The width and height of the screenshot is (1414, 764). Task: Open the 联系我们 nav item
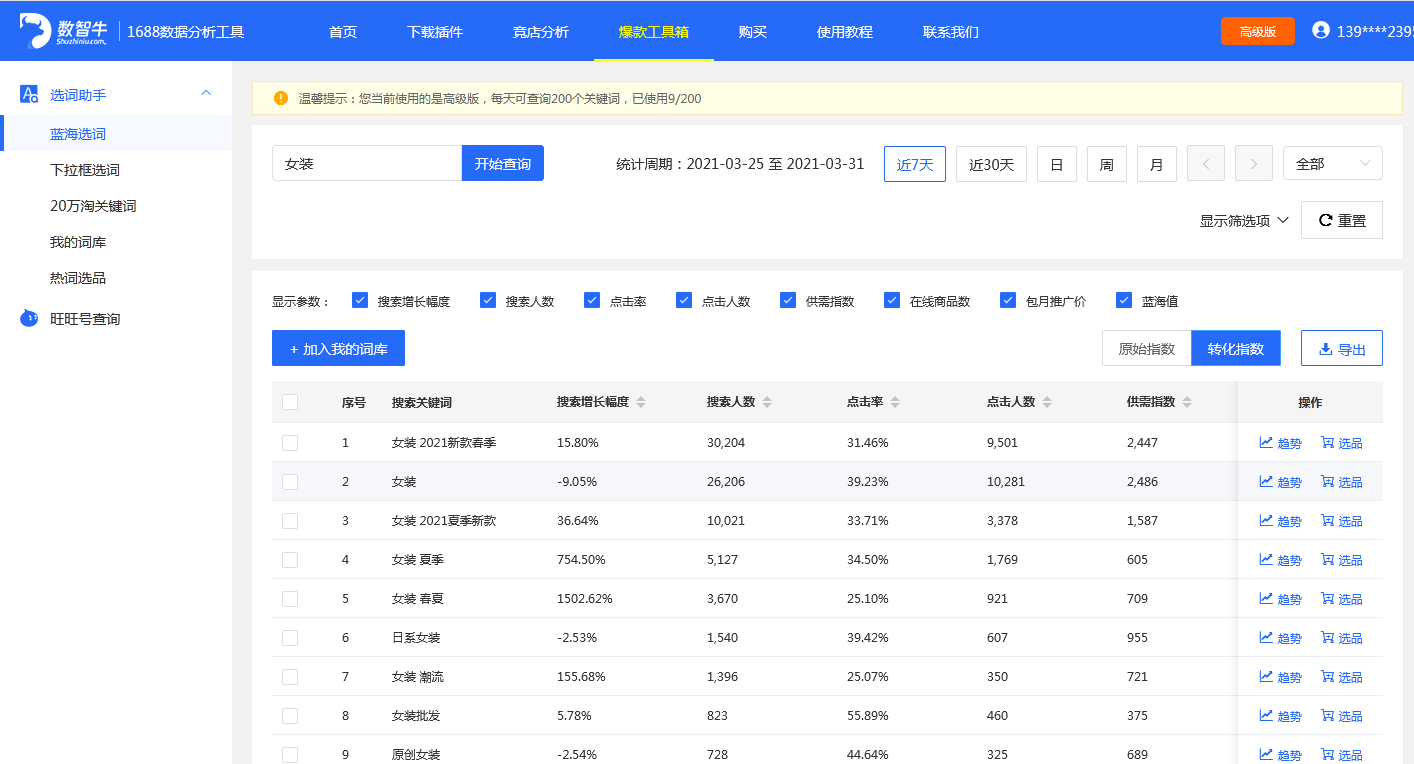pyautogui.click(x=951, y=31)
